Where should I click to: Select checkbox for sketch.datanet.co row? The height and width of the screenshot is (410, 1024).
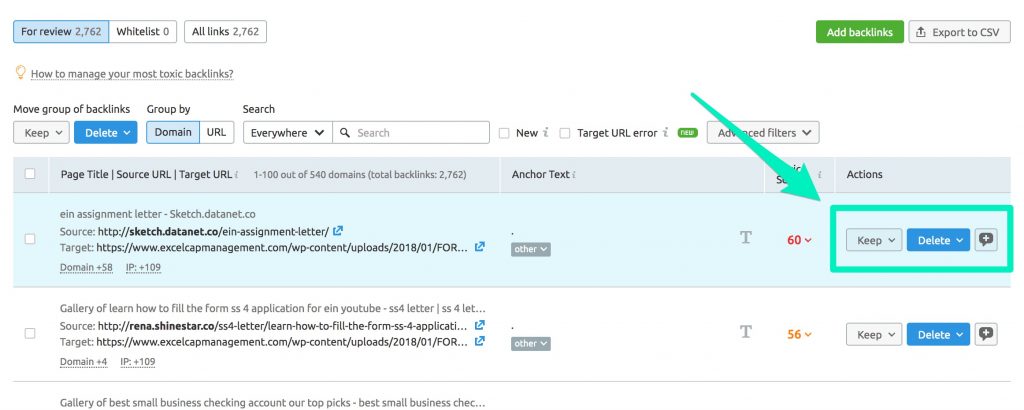pyautogui.click(x=30, y=239)
